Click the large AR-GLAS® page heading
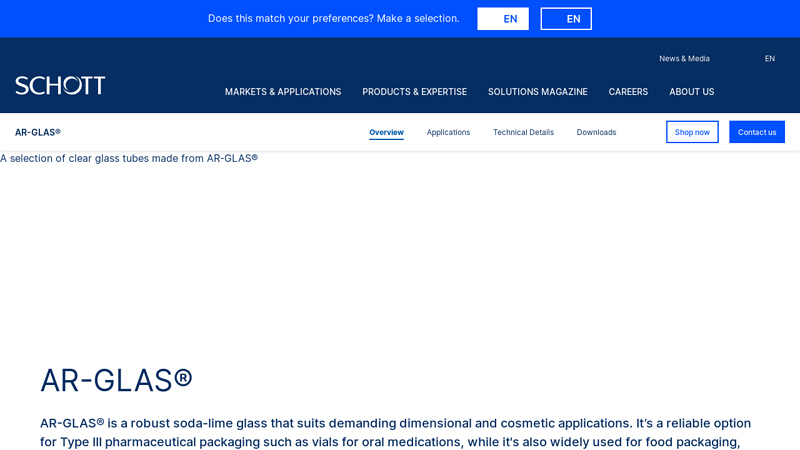800x450 pixels. coord(116,380)
